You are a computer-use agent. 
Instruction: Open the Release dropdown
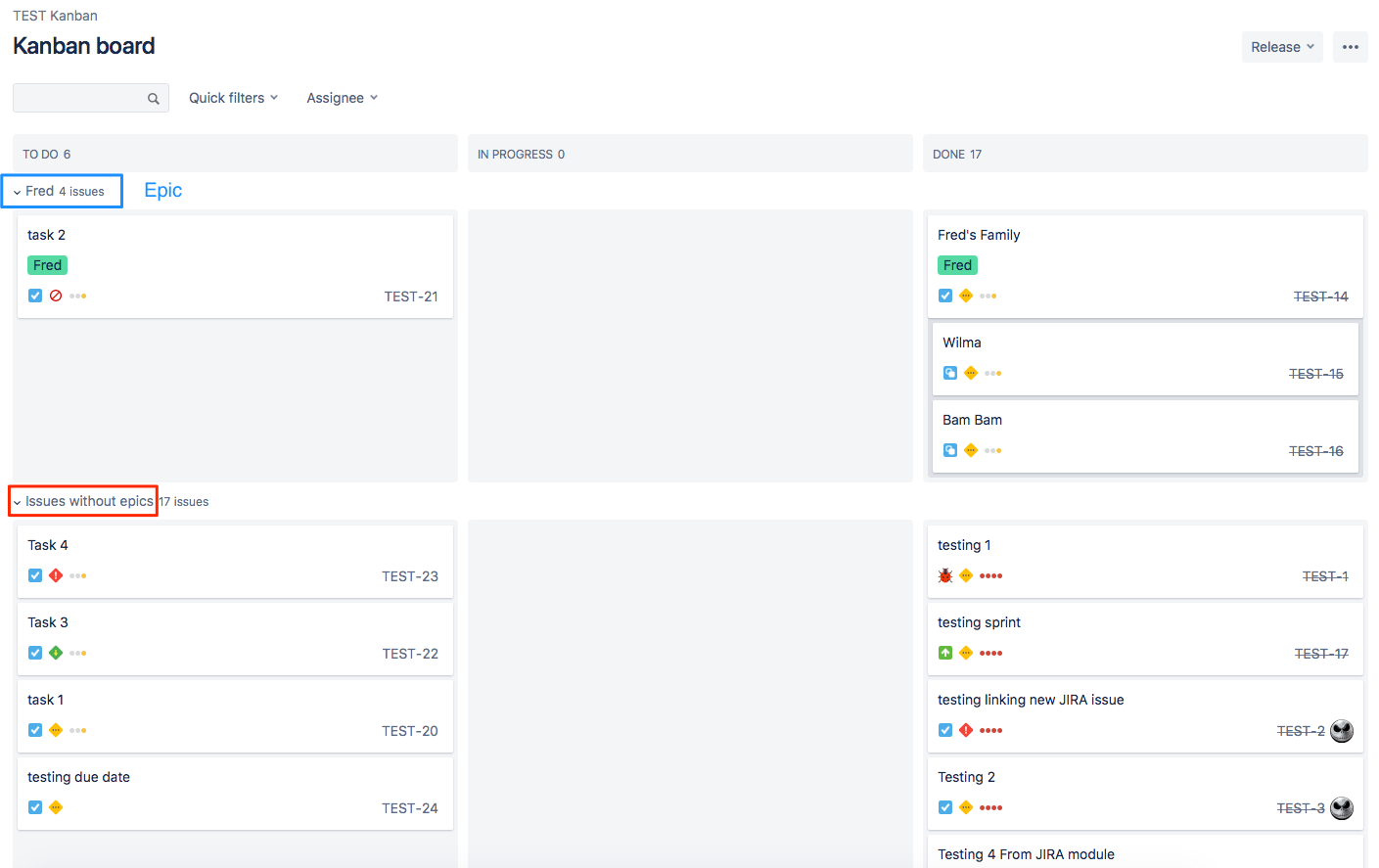tap(1281, 46)
